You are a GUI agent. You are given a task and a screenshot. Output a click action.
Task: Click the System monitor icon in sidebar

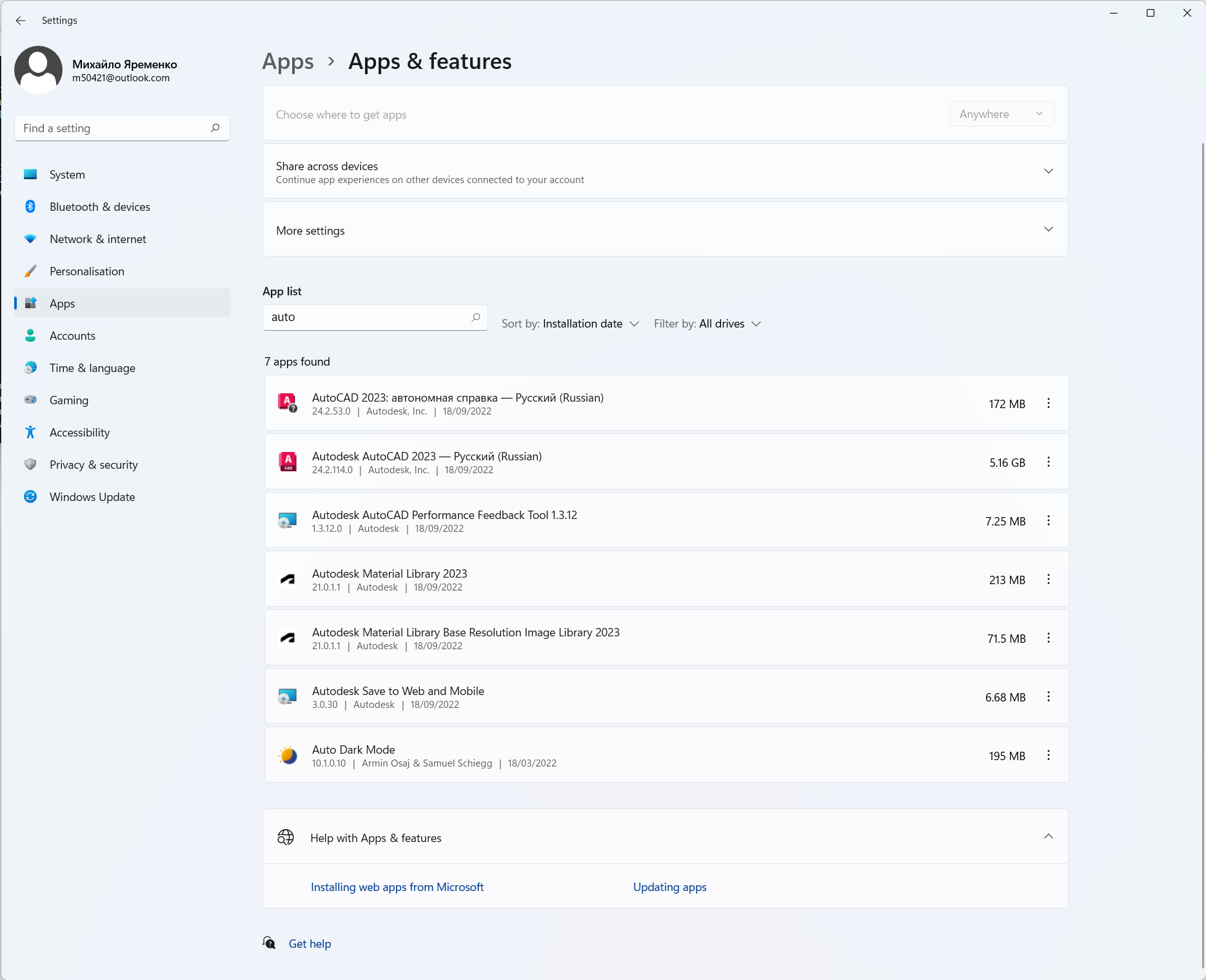pos(30,175)
